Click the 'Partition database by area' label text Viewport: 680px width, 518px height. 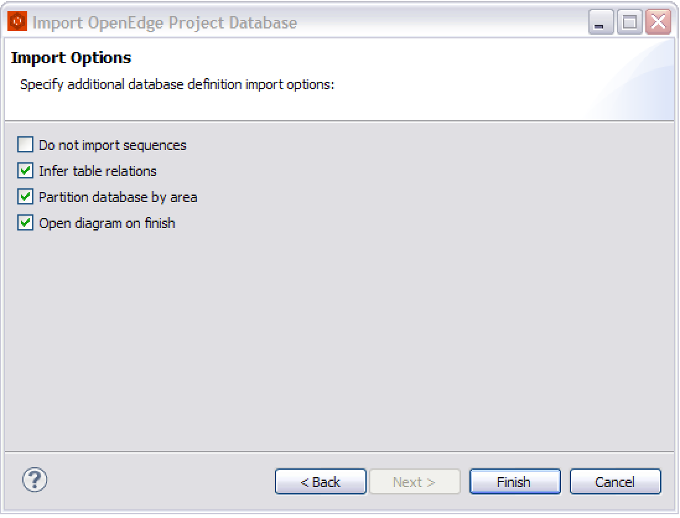click(x=118, y=197)
